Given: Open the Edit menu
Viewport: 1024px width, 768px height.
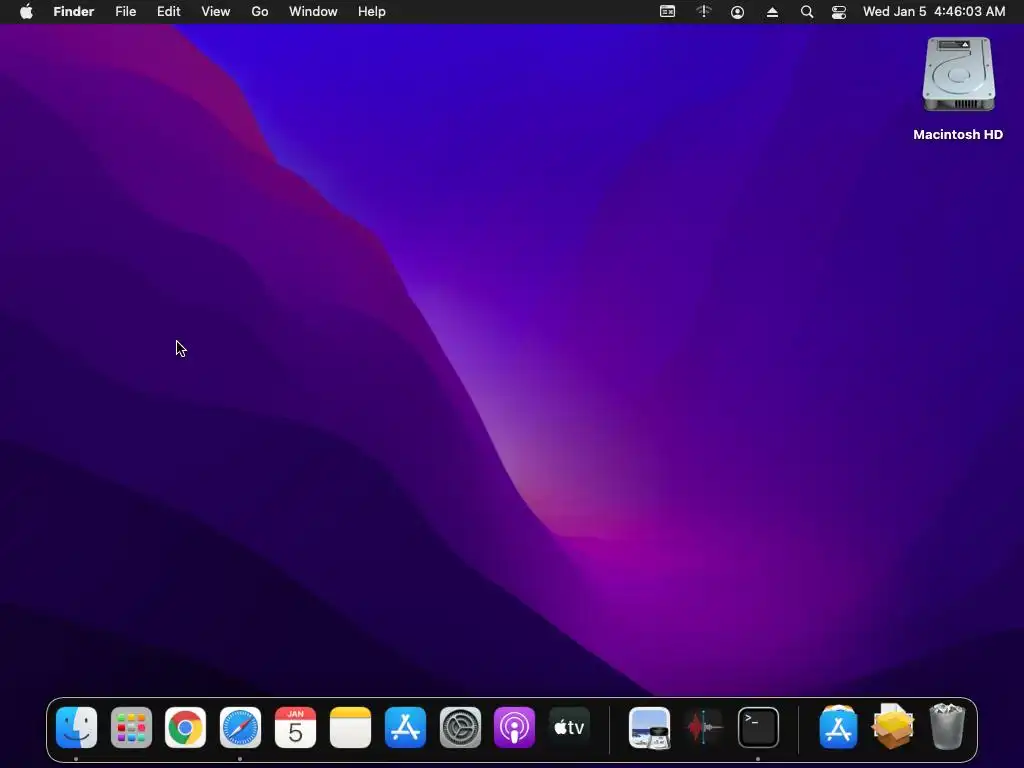Looking at the screenshot, I should coord(168,12).
